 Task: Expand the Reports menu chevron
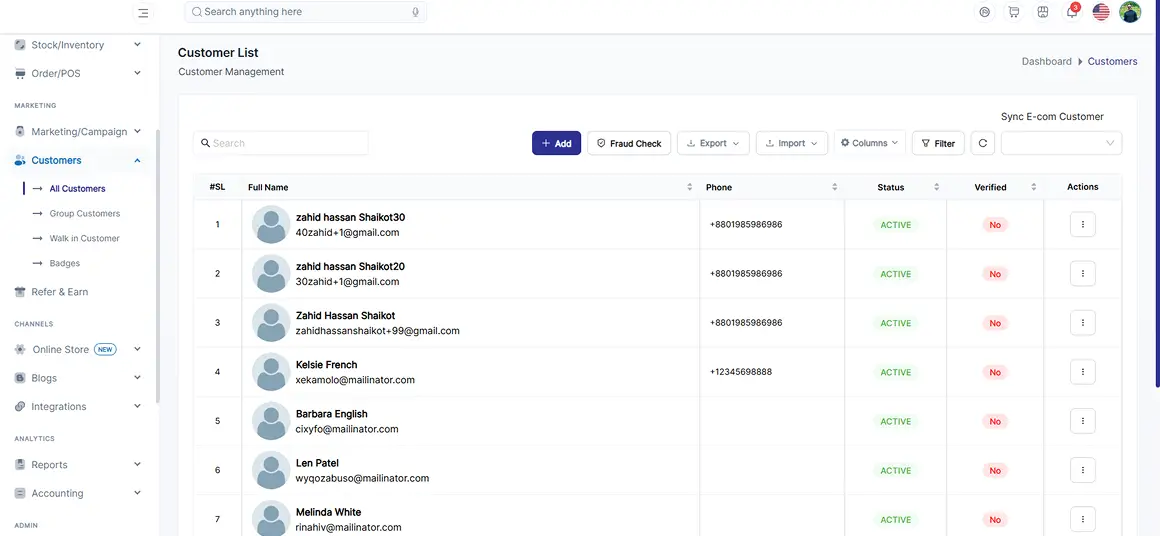[137, 464]
